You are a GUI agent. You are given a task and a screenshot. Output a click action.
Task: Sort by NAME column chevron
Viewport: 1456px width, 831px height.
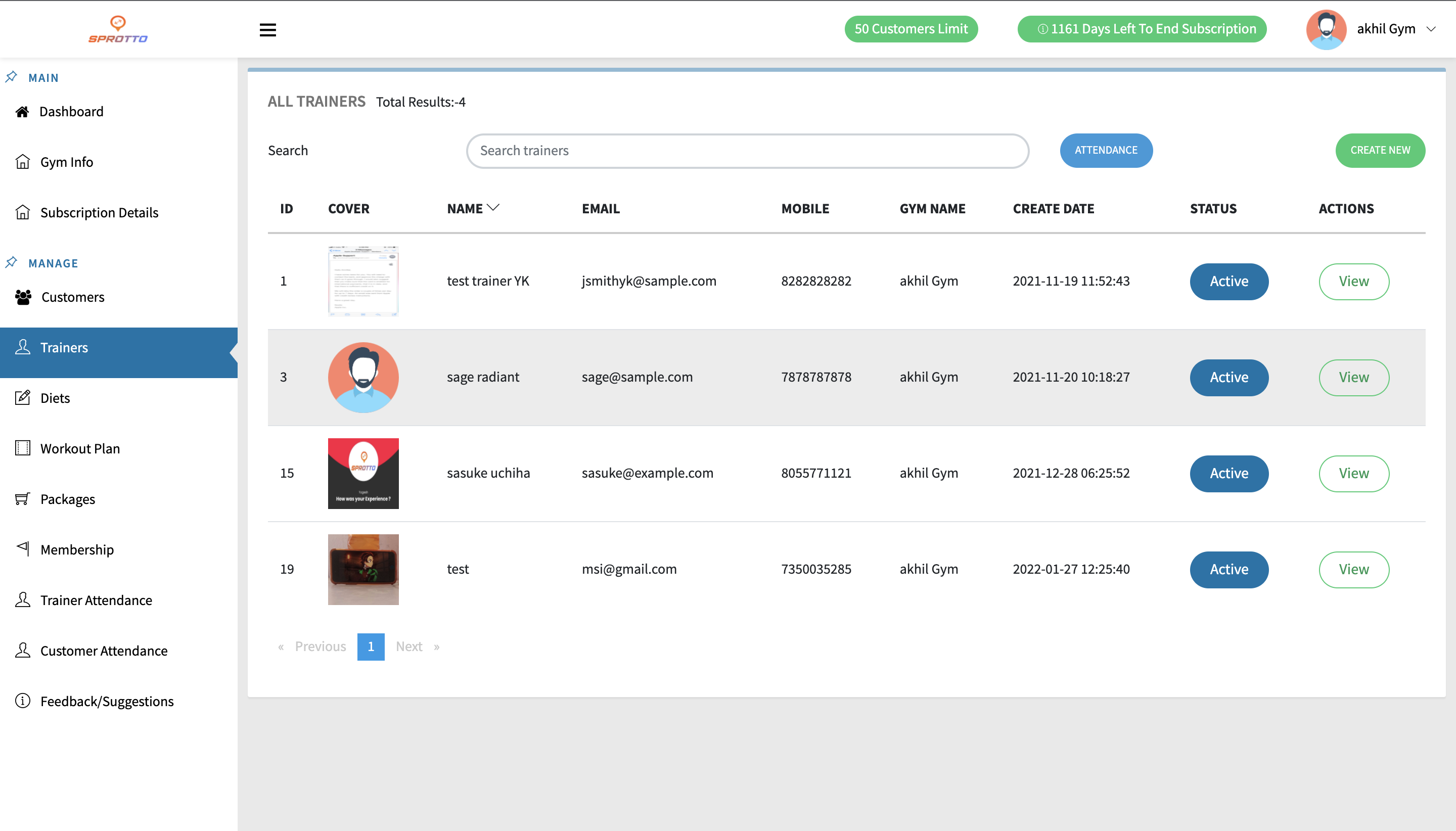point(493,208)
